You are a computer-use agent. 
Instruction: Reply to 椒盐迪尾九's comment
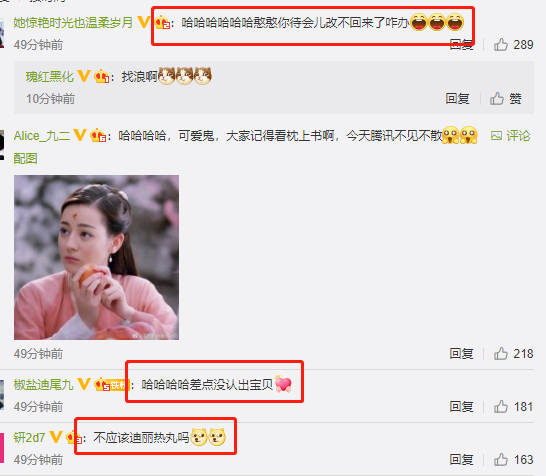pos(461,406)
